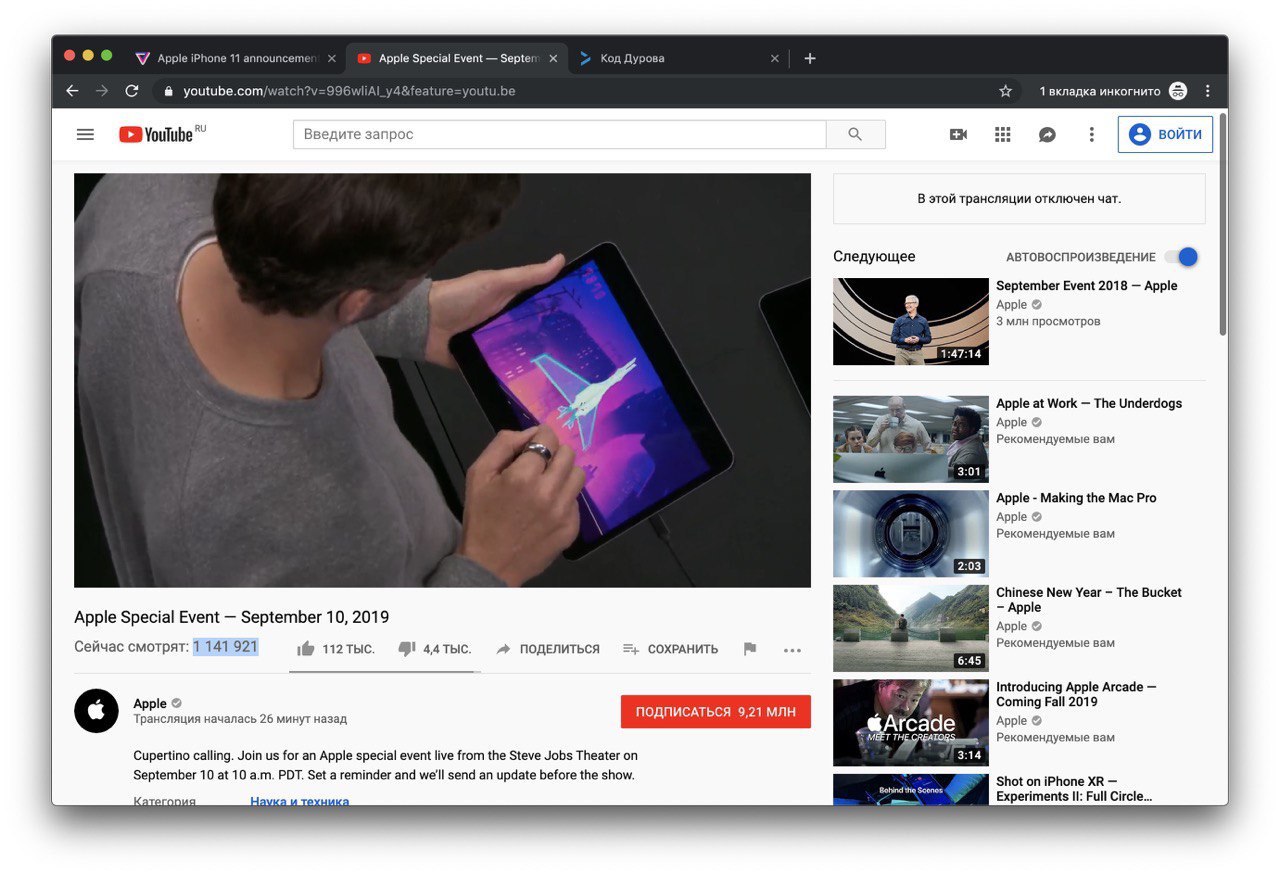Go forward with the browser forward arrow
Screen dimensions: 1280x874
[x=102, y=91]
